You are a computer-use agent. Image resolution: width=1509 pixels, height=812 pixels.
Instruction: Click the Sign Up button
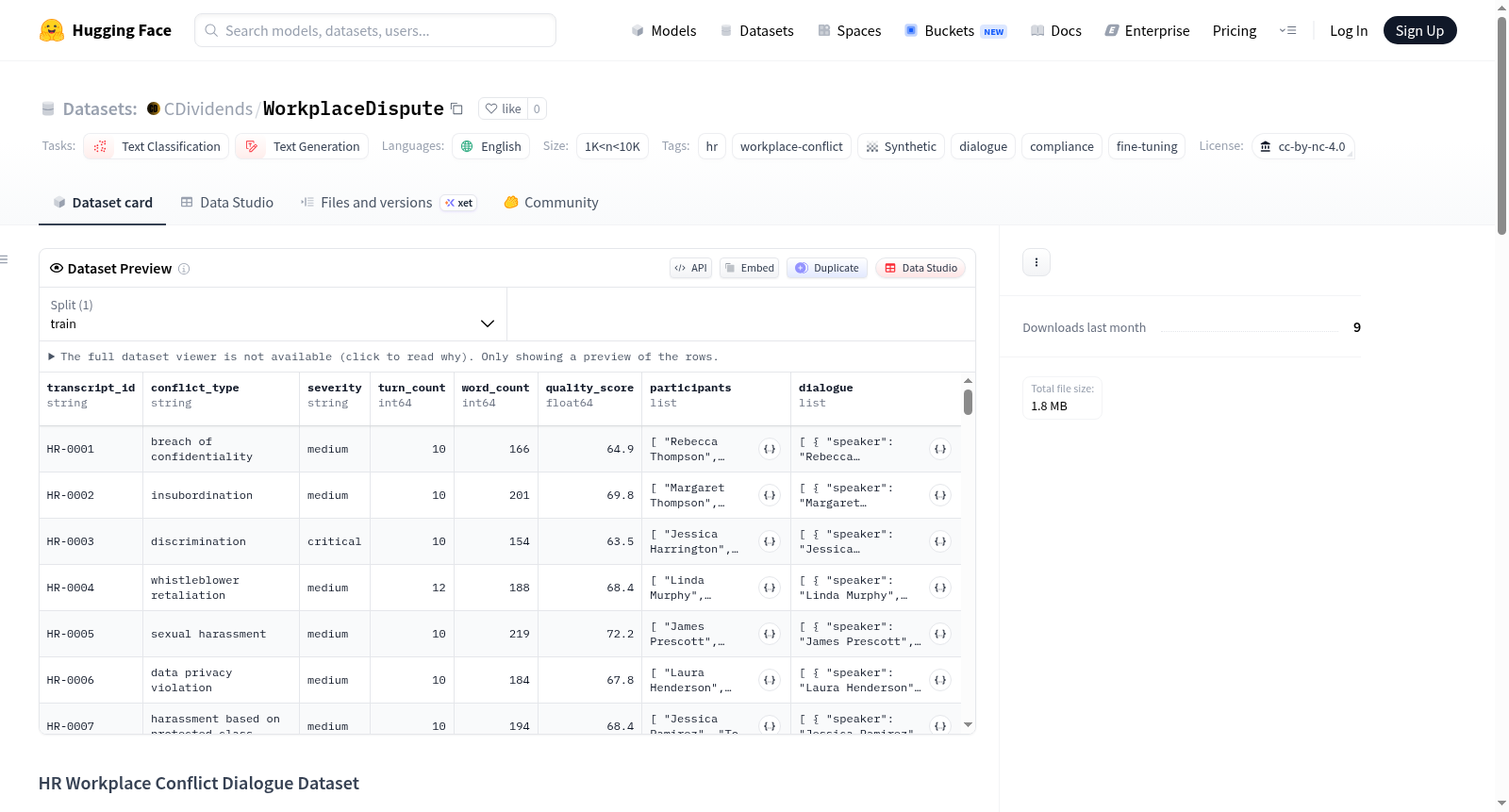point(1420,30)
